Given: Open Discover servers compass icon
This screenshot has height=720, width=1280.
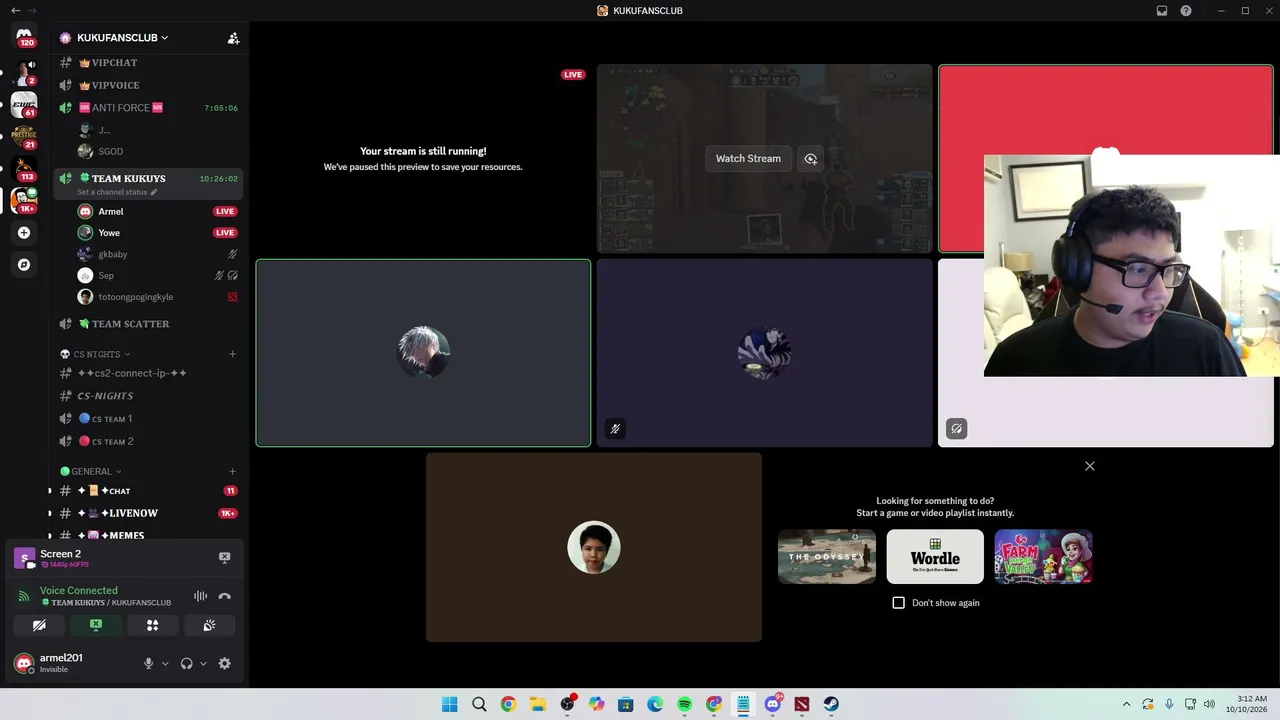Looking at the screenshot, I should (24, 265).
